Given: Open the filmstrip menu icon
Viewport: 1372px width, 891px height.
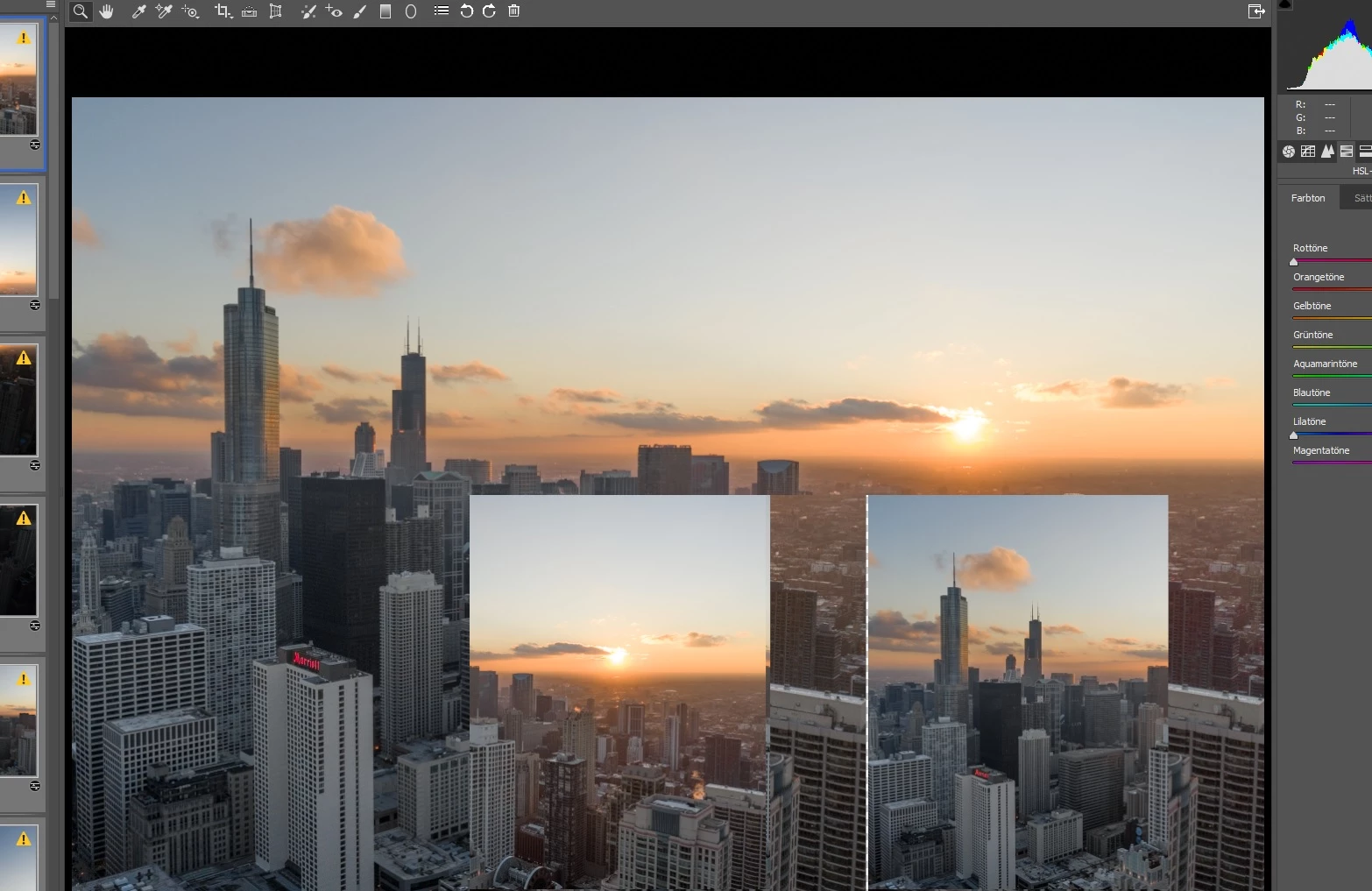Looking at the screenshot, I should pyautogui.click(x=50, y=4).
